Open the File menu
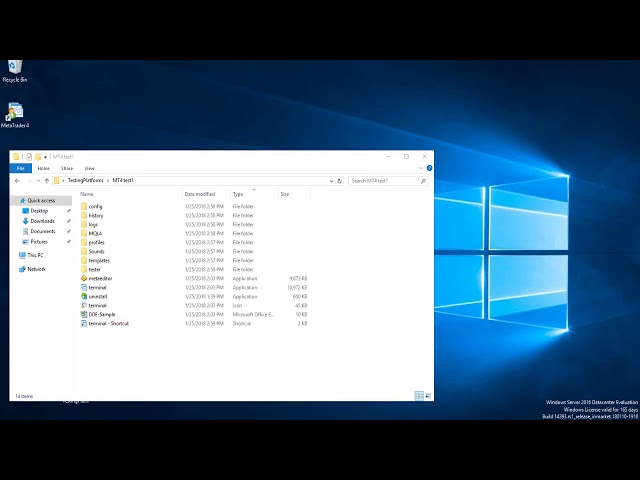Screen dimensions: 640x480 21,168
